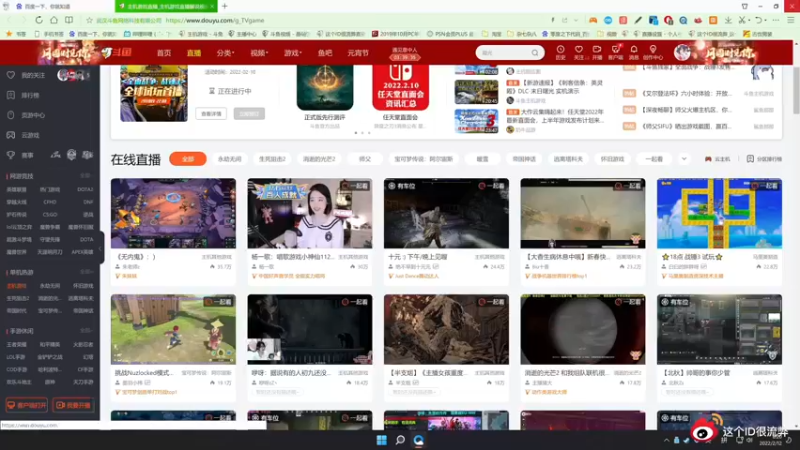
Task: Open 《无内鬼》 stream title
Action: (x=135, y=257)
